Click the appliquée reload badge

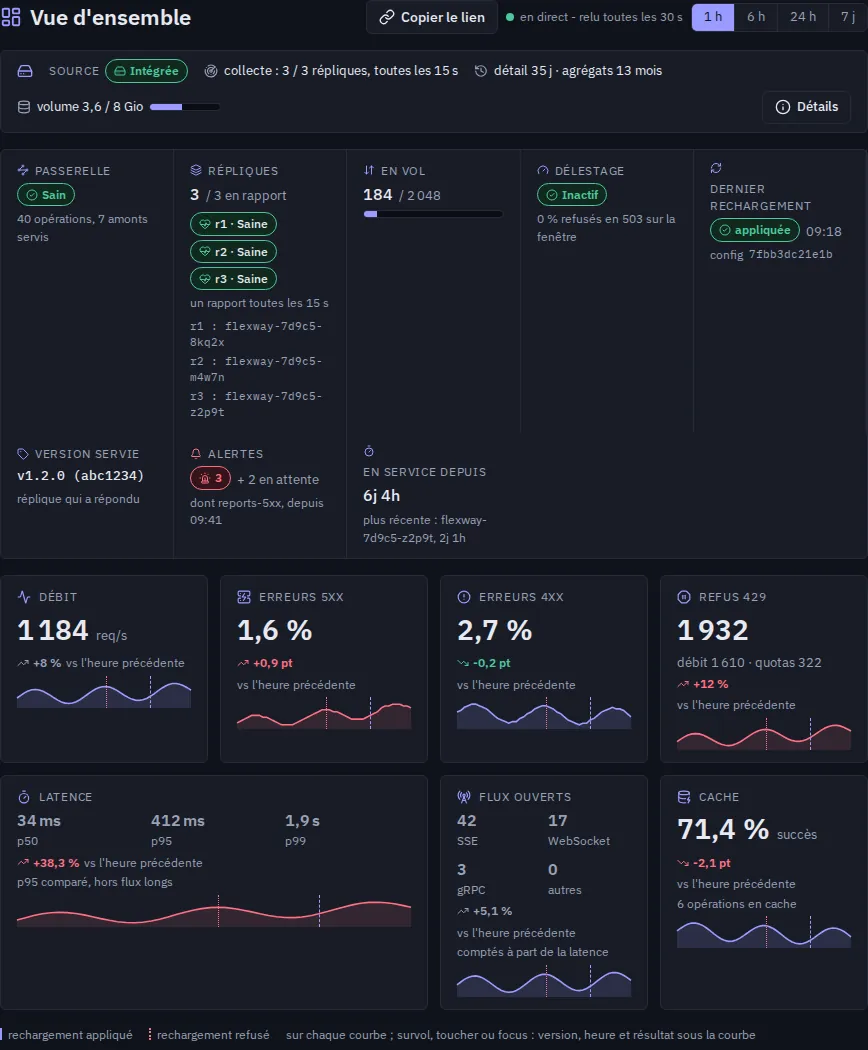pyautogui.click(x=754, y=230)
